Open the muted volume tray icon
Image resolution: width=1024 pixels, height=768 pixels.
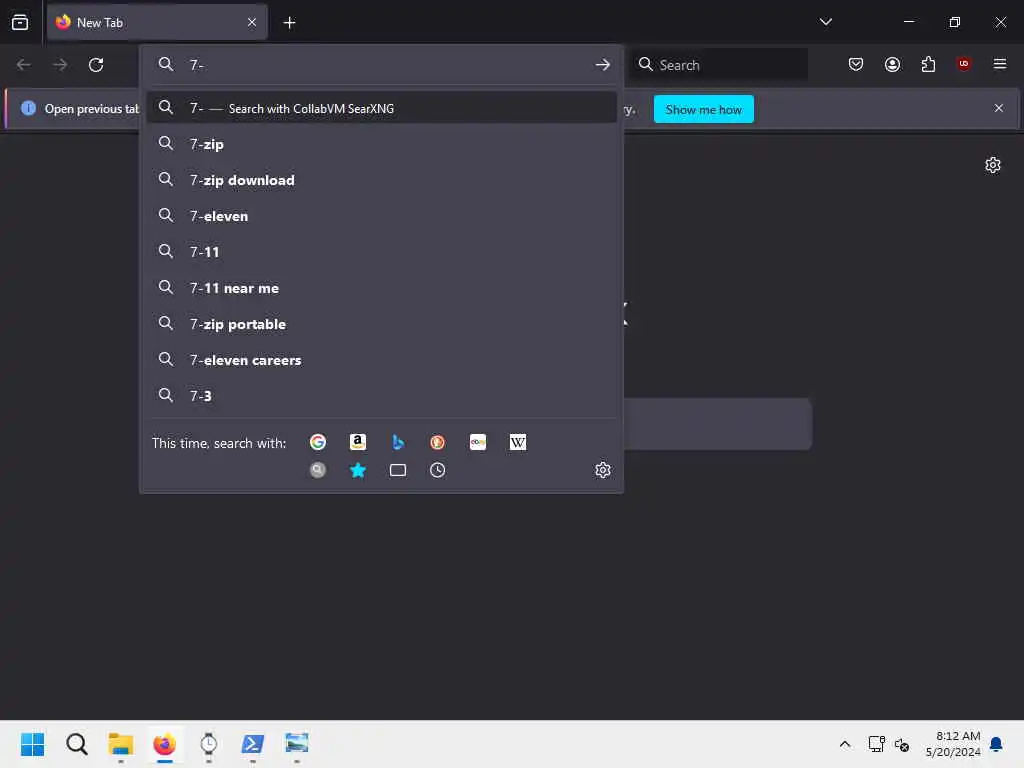902,744
